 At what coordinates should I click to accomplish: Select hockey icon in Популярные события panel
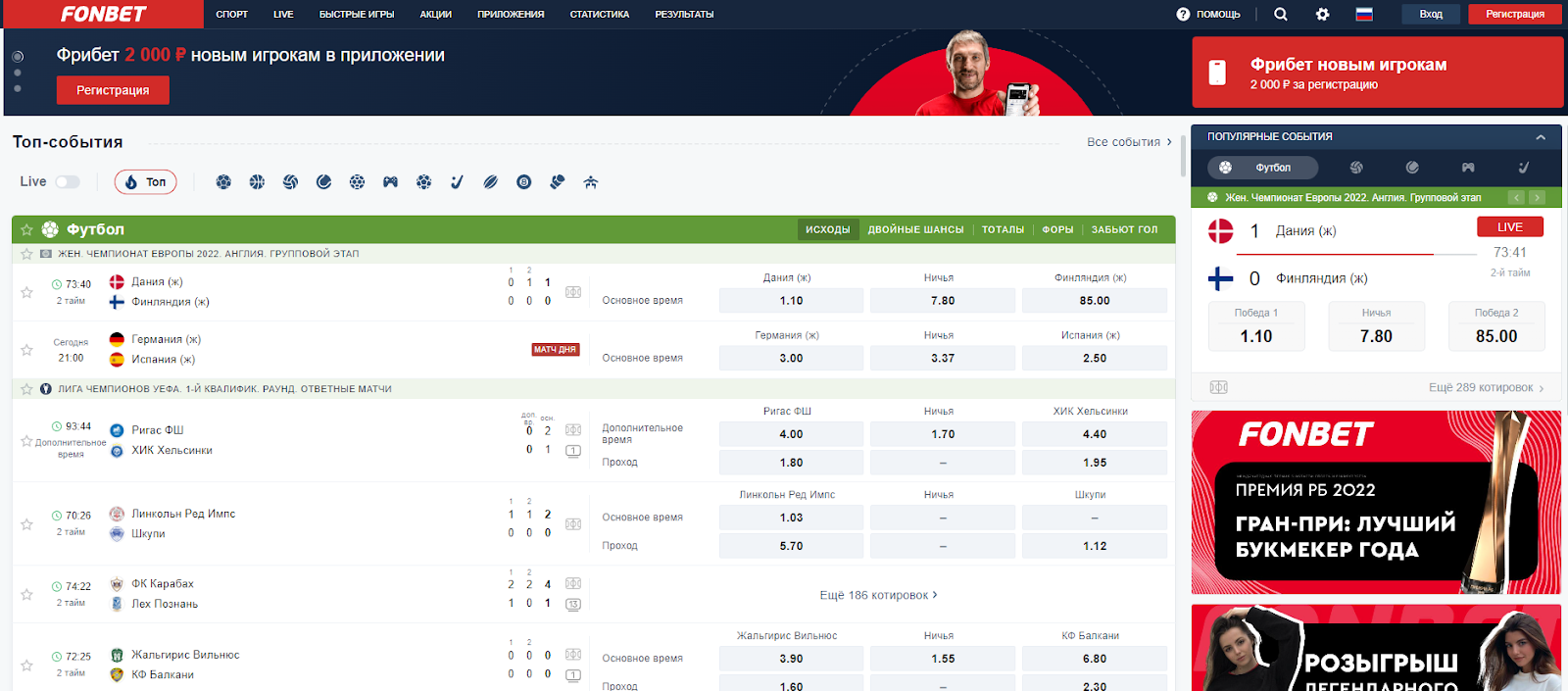click(1523, 168)
